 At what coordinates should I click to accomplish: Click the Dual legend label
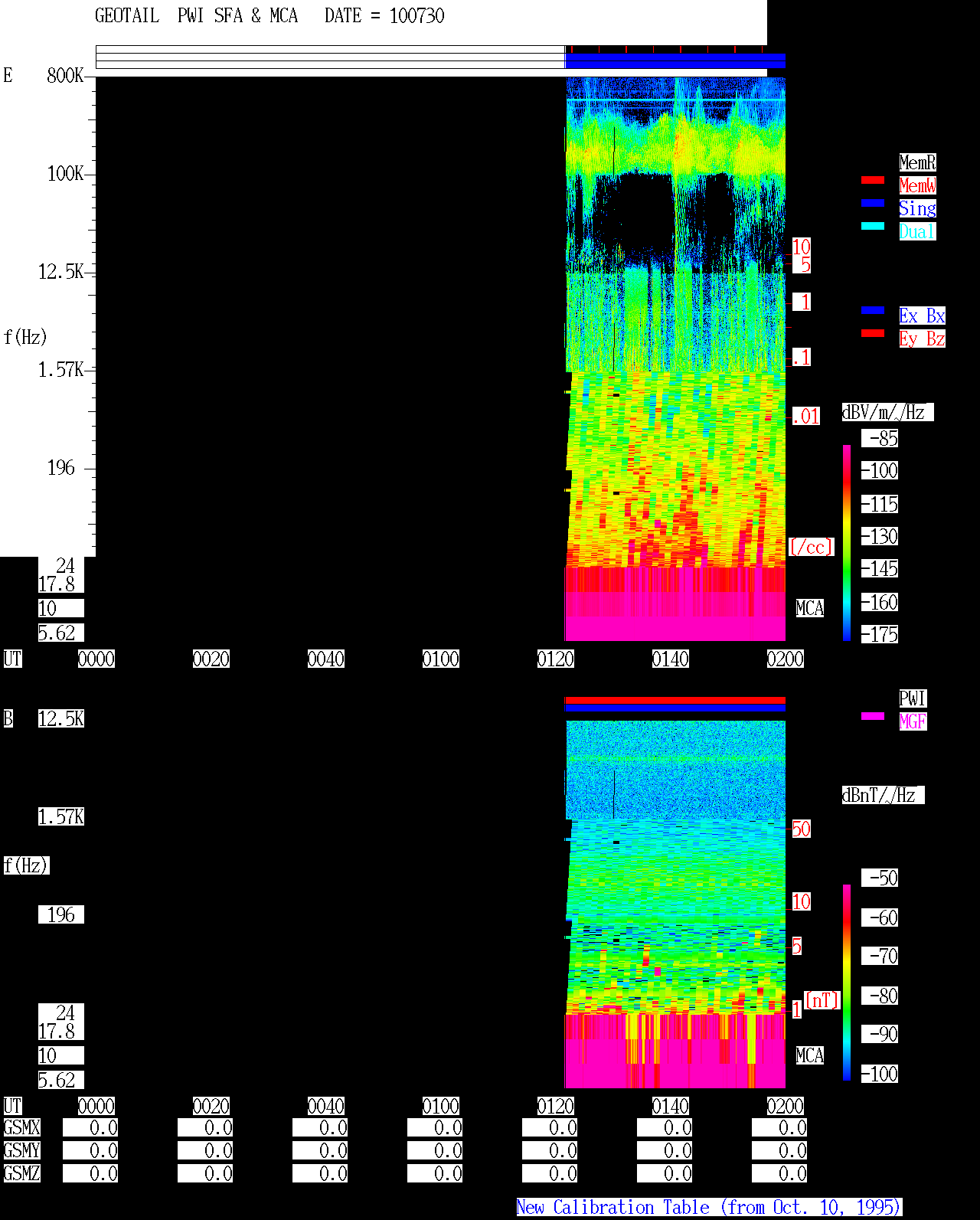click(x=917, y=231)
